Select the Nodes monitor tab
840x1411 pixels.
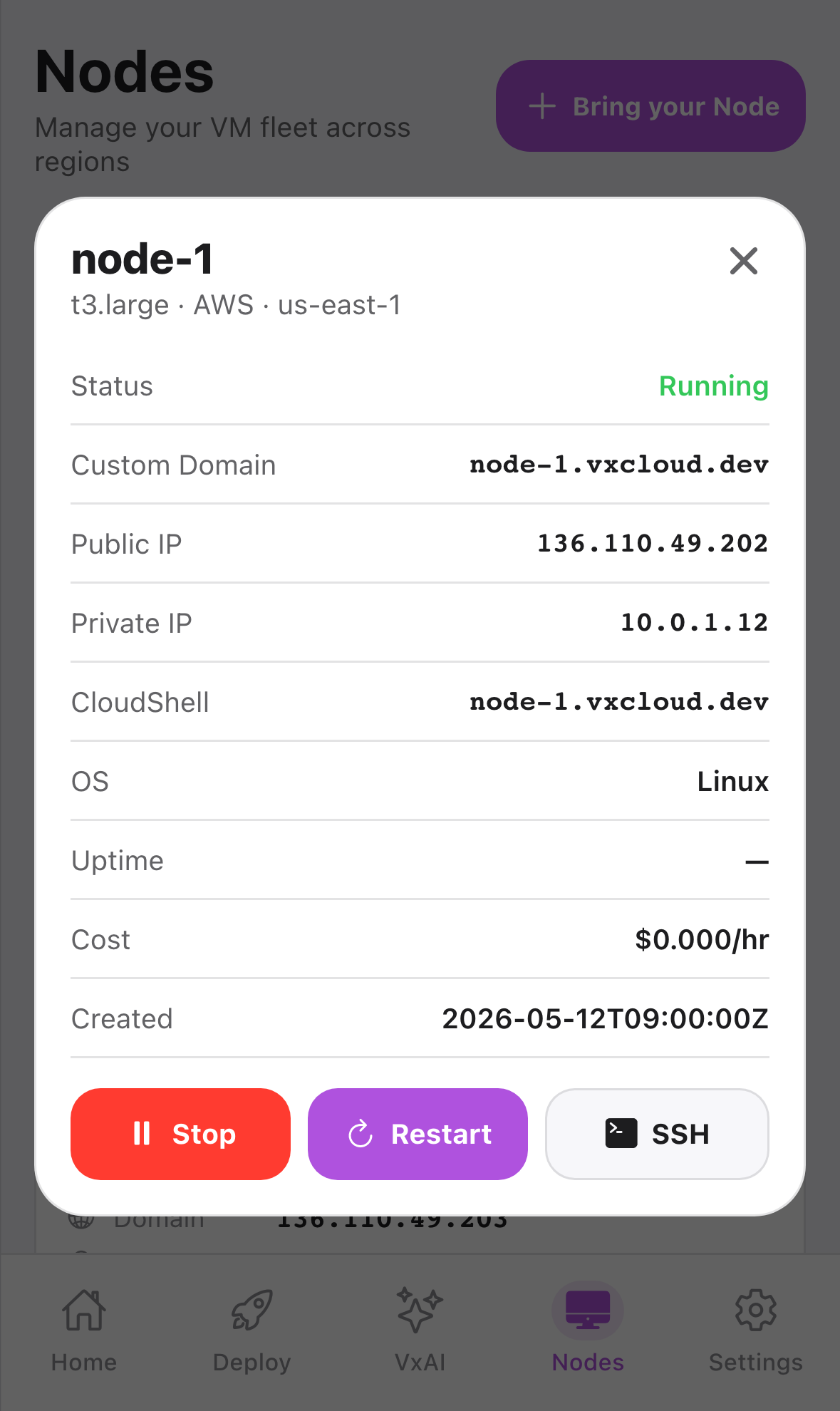point(588,1330)
